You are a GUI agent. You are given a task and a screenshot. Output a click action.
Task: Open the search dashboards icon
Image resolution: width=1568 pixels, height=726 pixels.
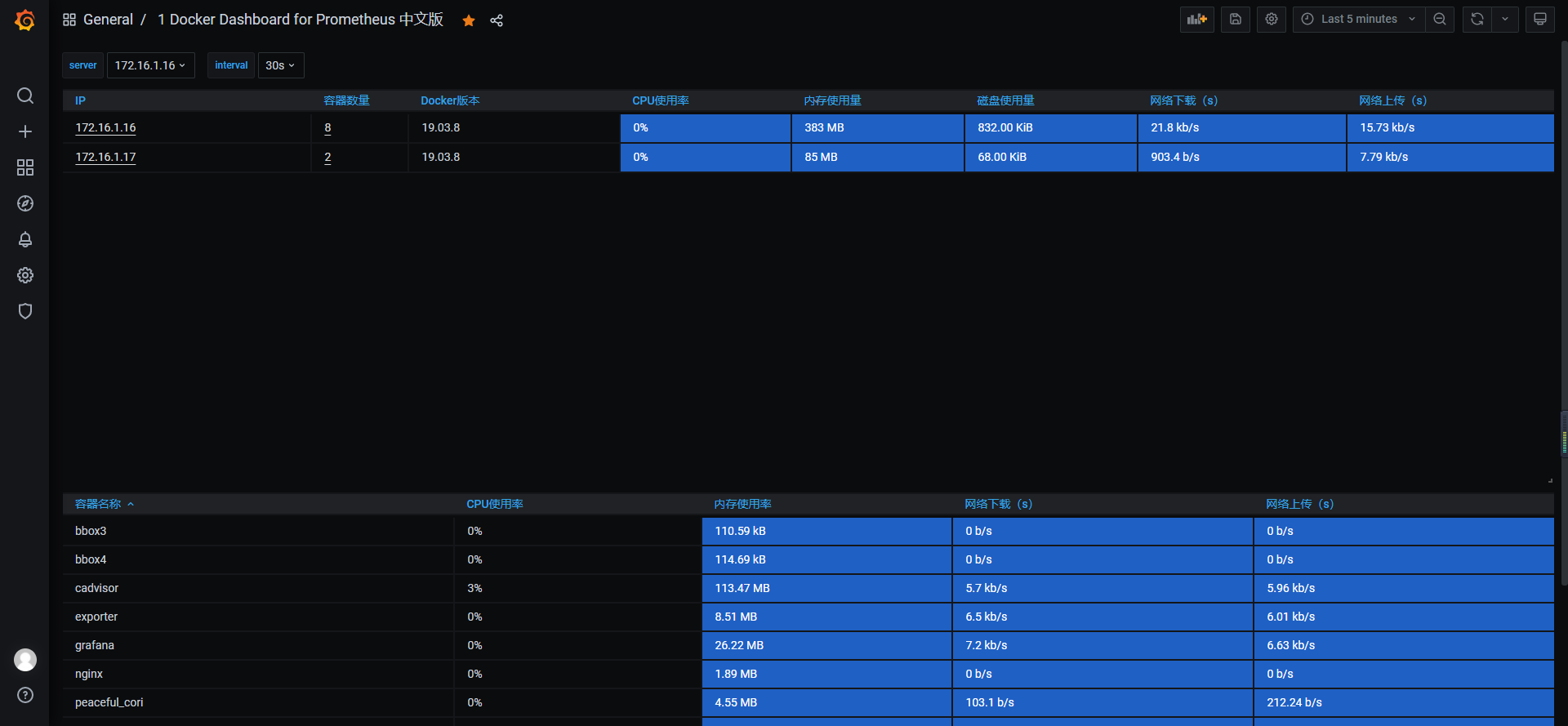[x=25, y=96]
